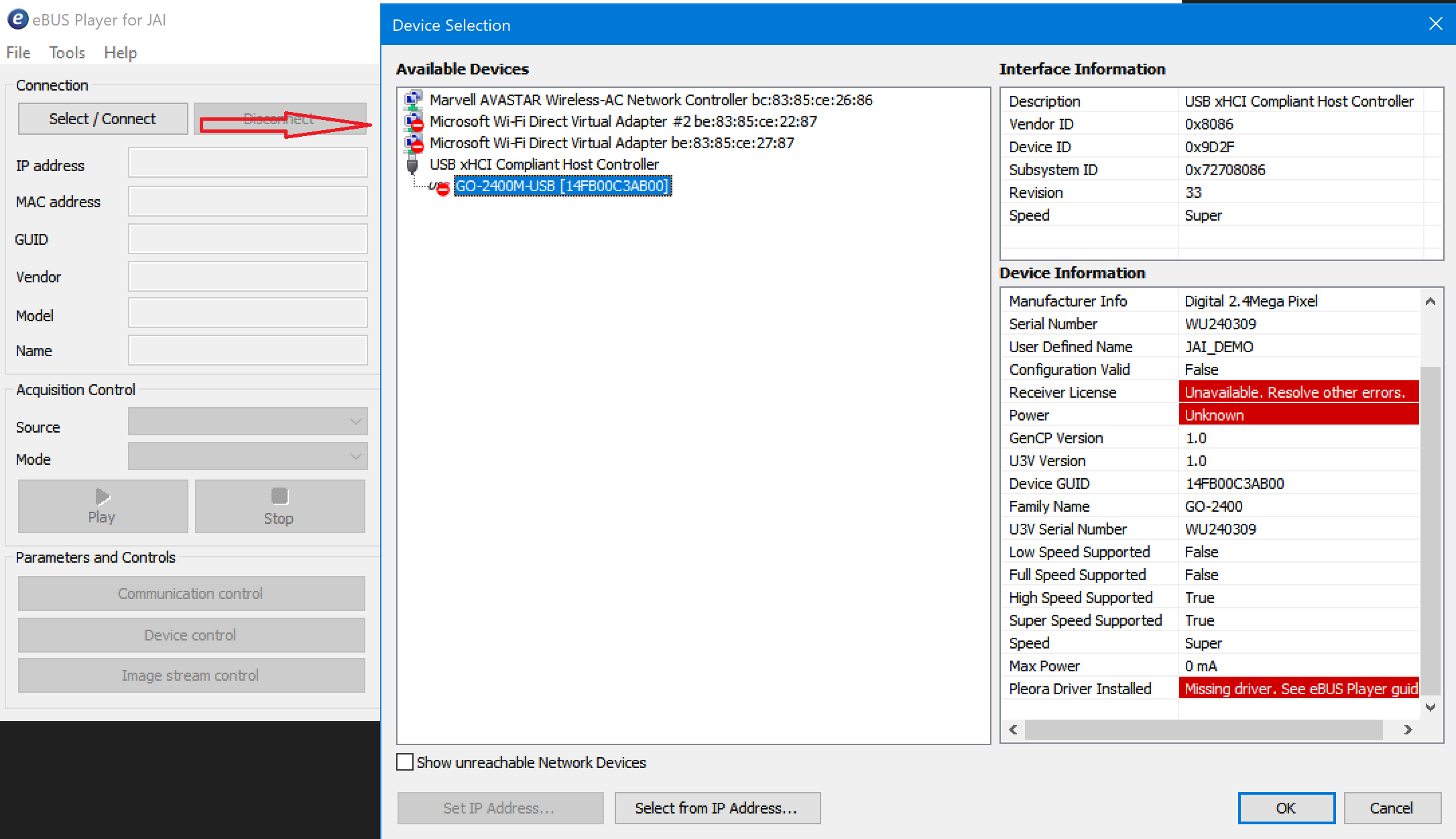Click the Select / Connect button

coord(103,119)
